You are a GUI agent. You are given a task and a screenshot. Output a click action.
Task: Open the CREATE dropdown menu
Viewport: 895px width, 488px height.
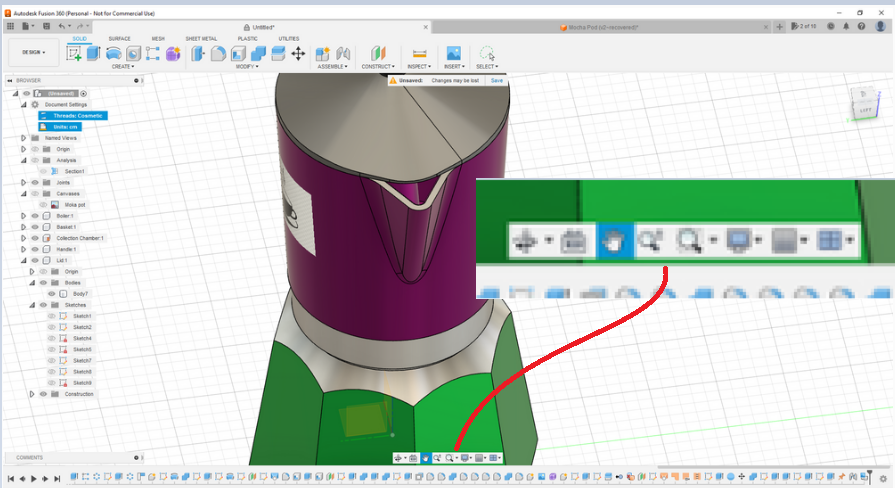click(123, 67)
